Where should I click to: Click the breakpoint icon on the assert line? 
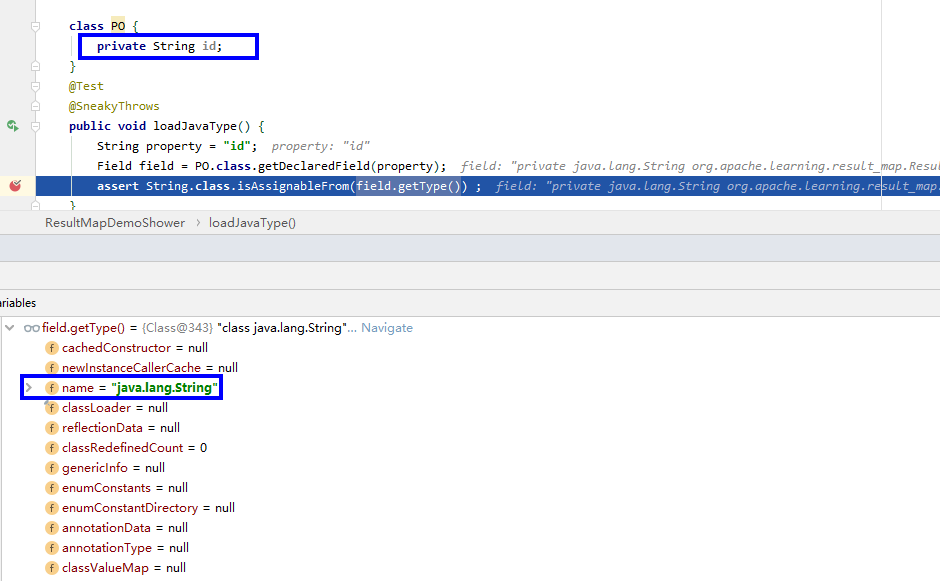(15, 186)
